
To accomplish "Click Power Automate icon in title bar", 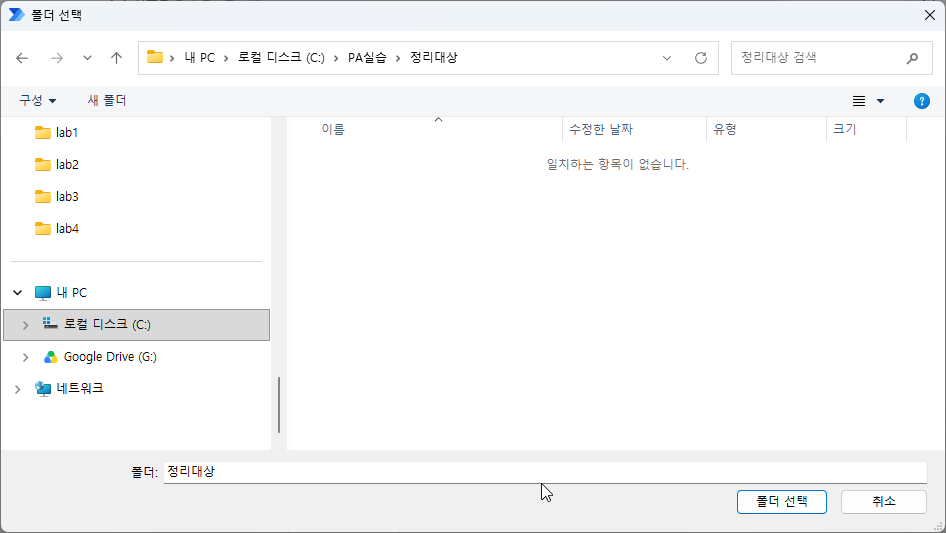I will 16,14.
